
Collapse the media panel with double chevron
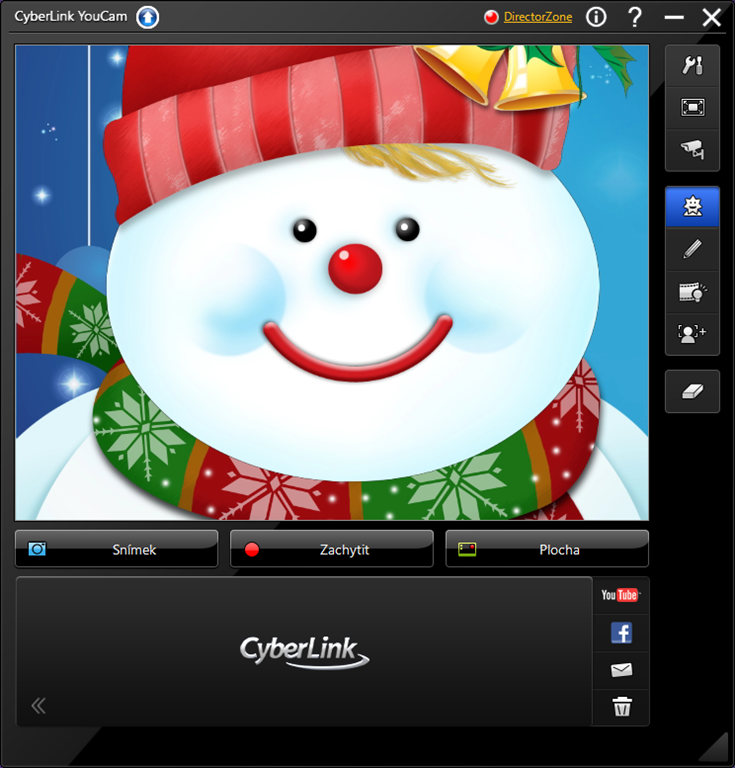[39, 706]
